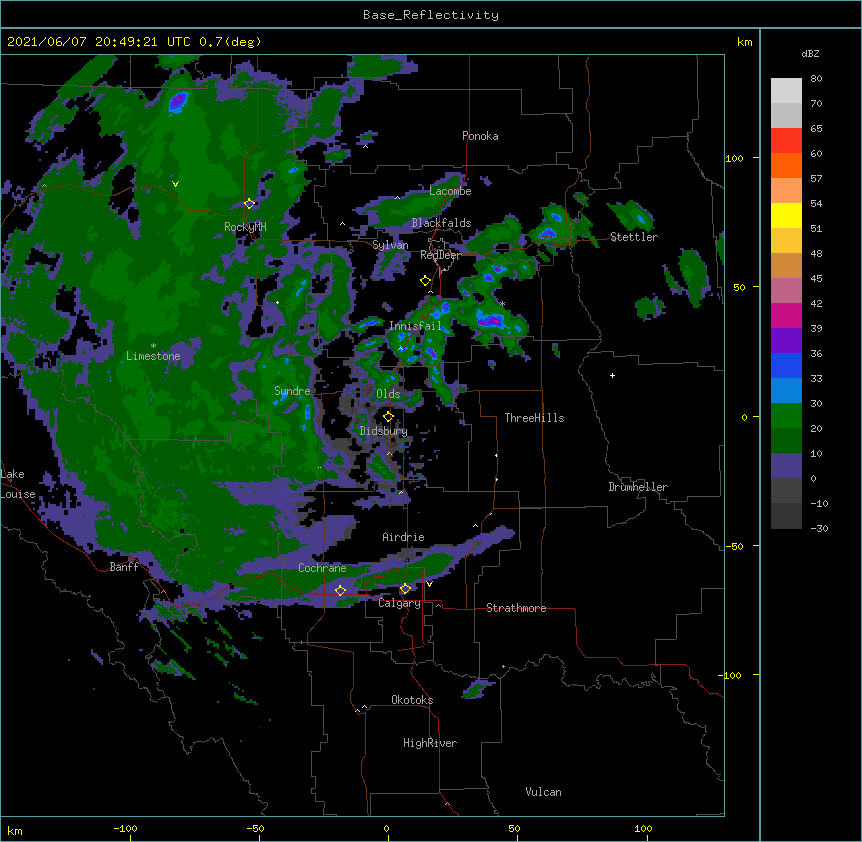Click the -30 value on dBZ legend
The height and width of the screenshot is (842, 862).
point(819,528)
